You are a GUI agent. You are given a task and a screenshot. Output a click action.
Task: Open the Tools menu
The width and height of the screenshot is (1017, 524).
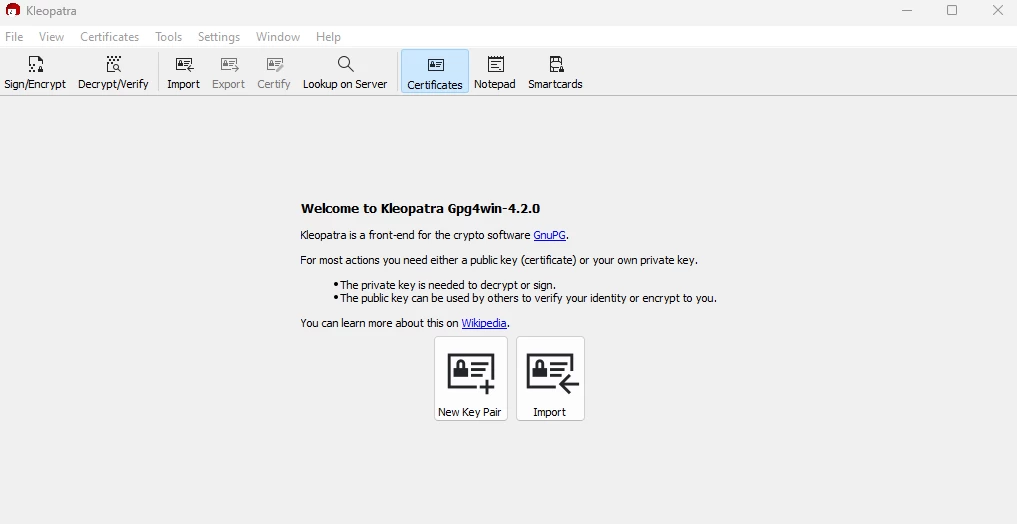[x=168, y=37]
